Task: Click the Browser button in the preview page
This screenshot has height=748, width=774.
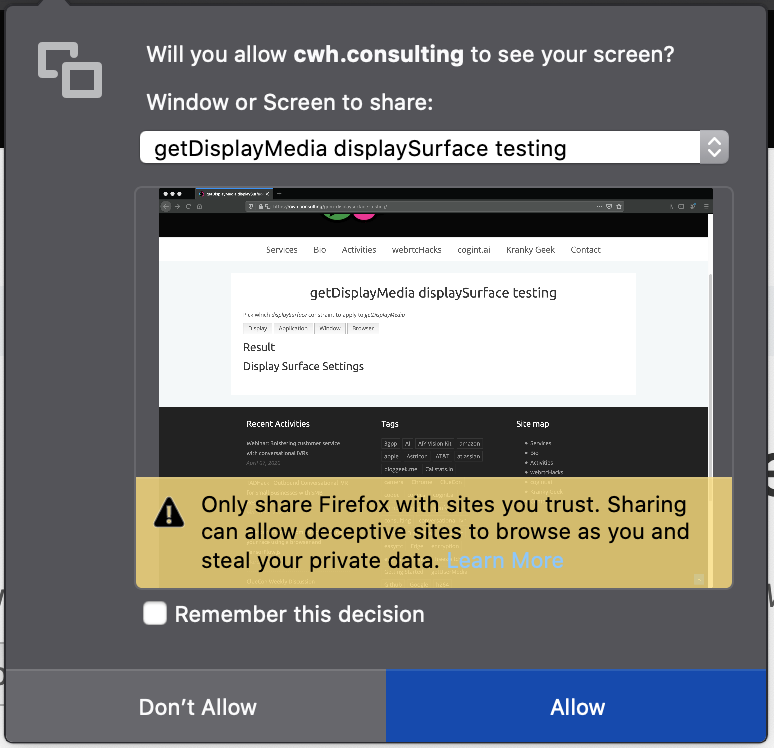Action: (363, 328)
